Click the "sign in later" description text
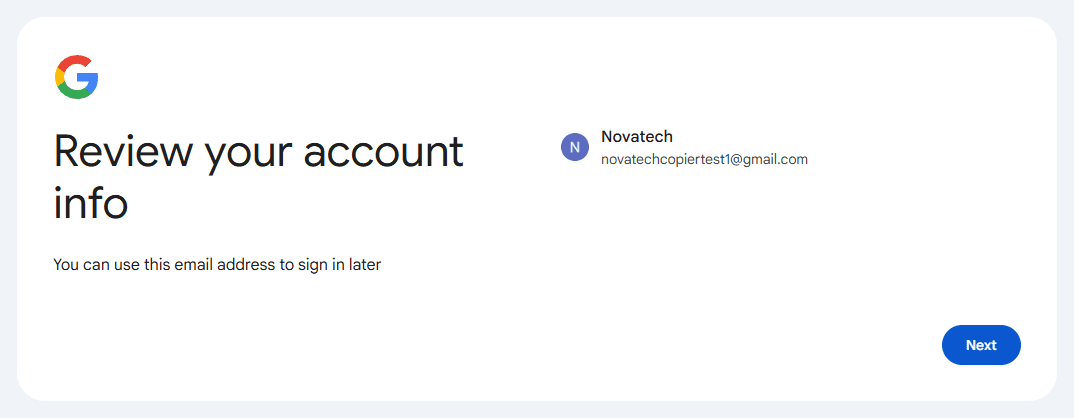 [x=339, y=265]
